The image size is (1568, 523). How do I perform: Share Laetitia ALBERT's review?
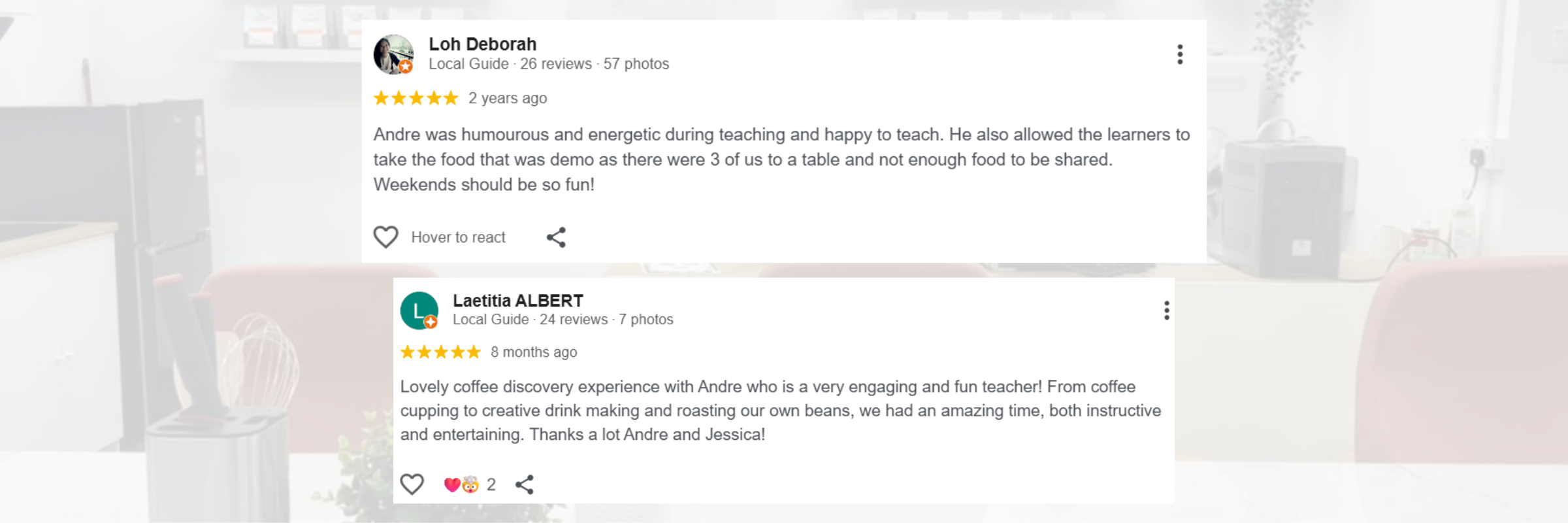point(525,484)
